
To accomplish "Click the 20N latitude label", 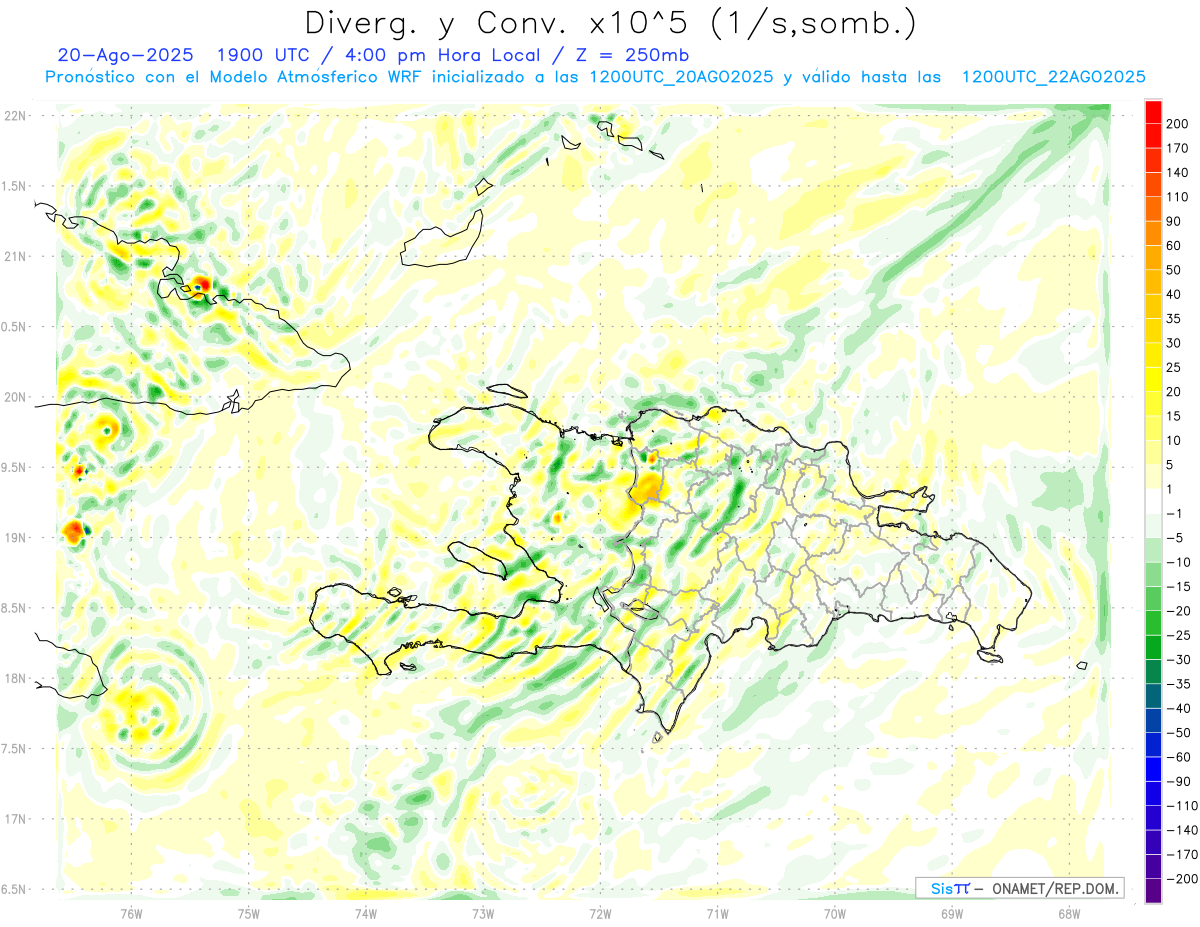I will (14, 397).
